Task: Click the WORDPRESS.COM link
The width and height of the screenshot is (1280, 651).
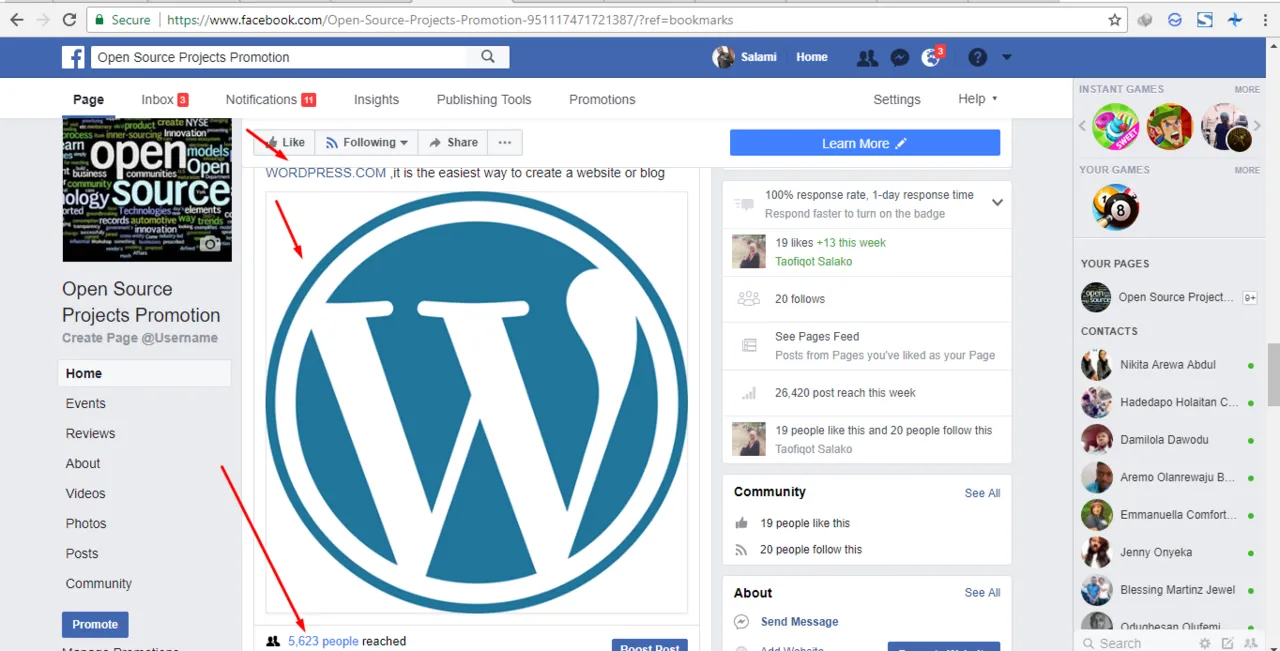Action: click(326, 173)
